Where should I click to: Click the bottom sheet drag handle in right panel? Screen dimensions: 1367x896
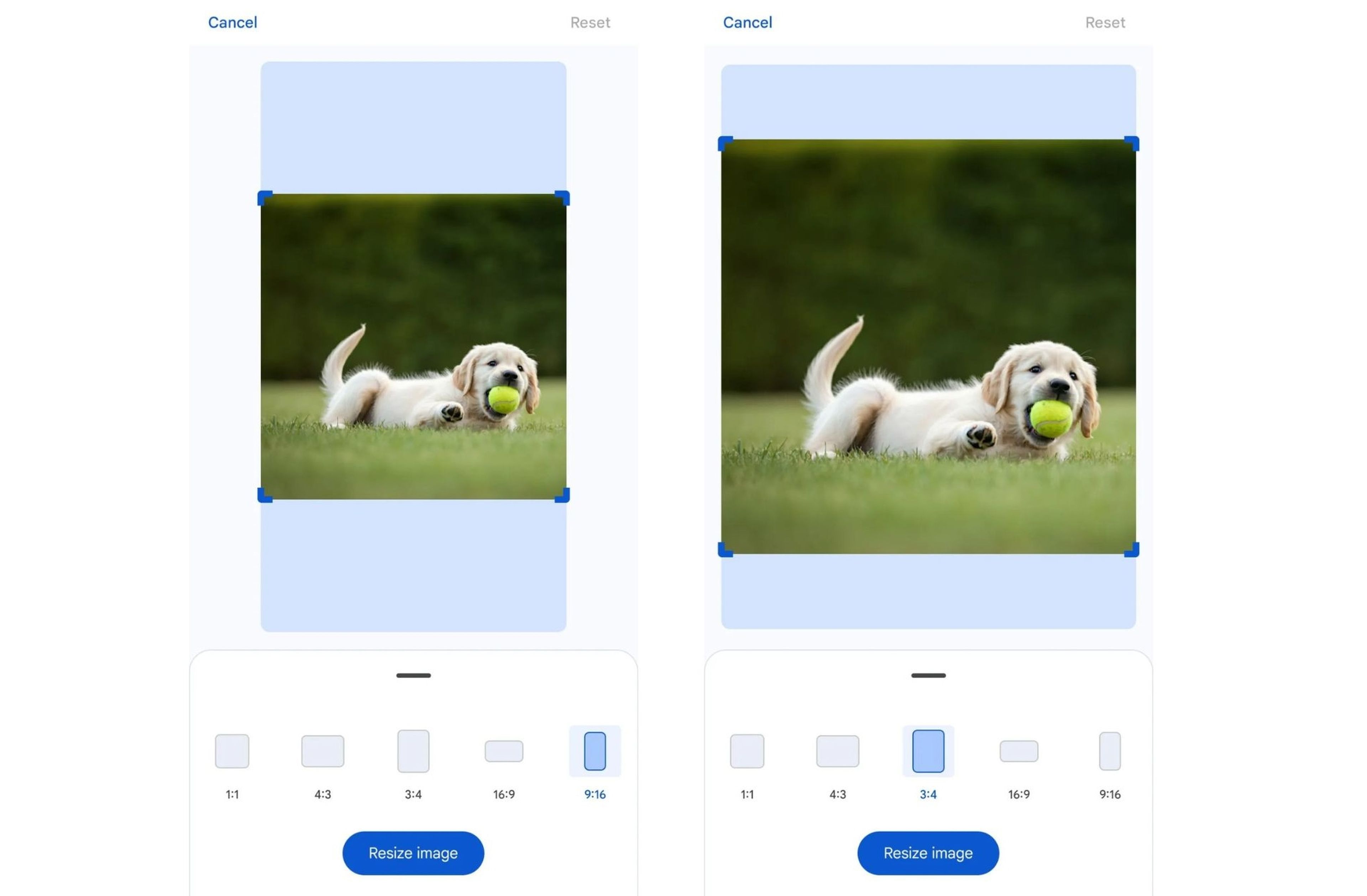(x=928, y=676)
